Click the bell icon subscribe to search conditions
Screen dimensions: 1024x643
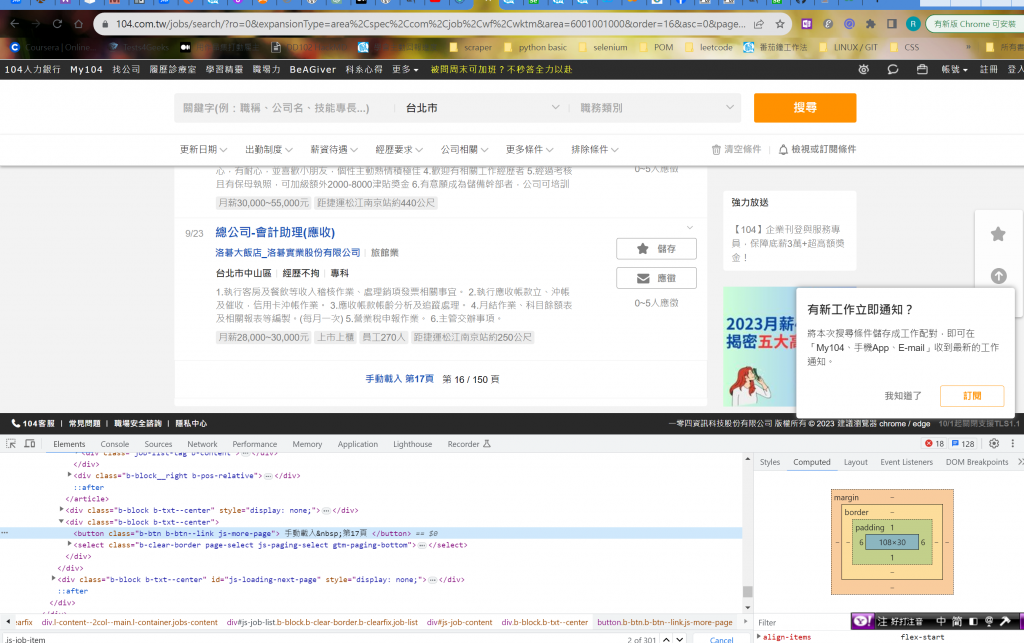tap(783, 149)
